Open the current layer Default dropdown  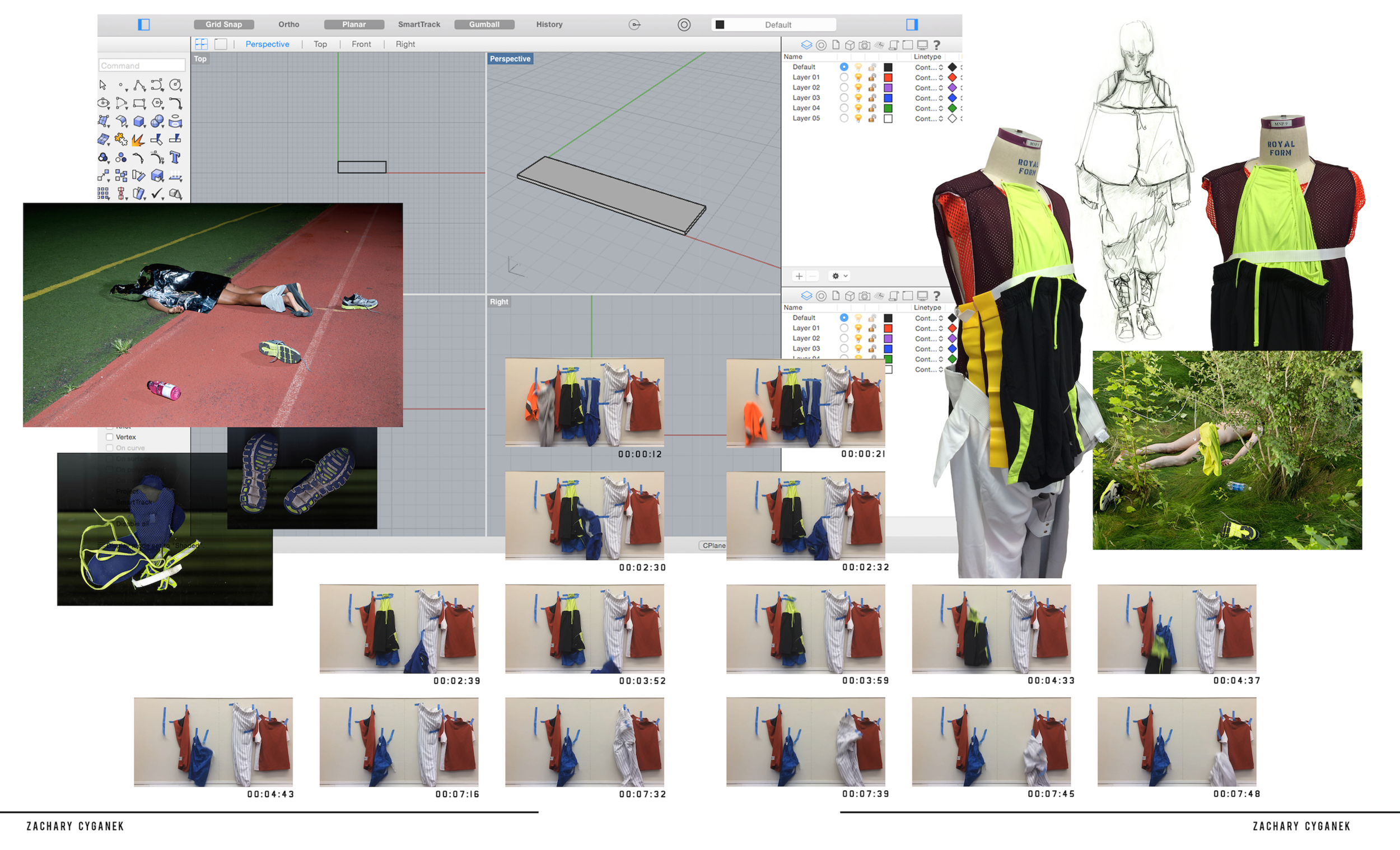pos(774,25)
